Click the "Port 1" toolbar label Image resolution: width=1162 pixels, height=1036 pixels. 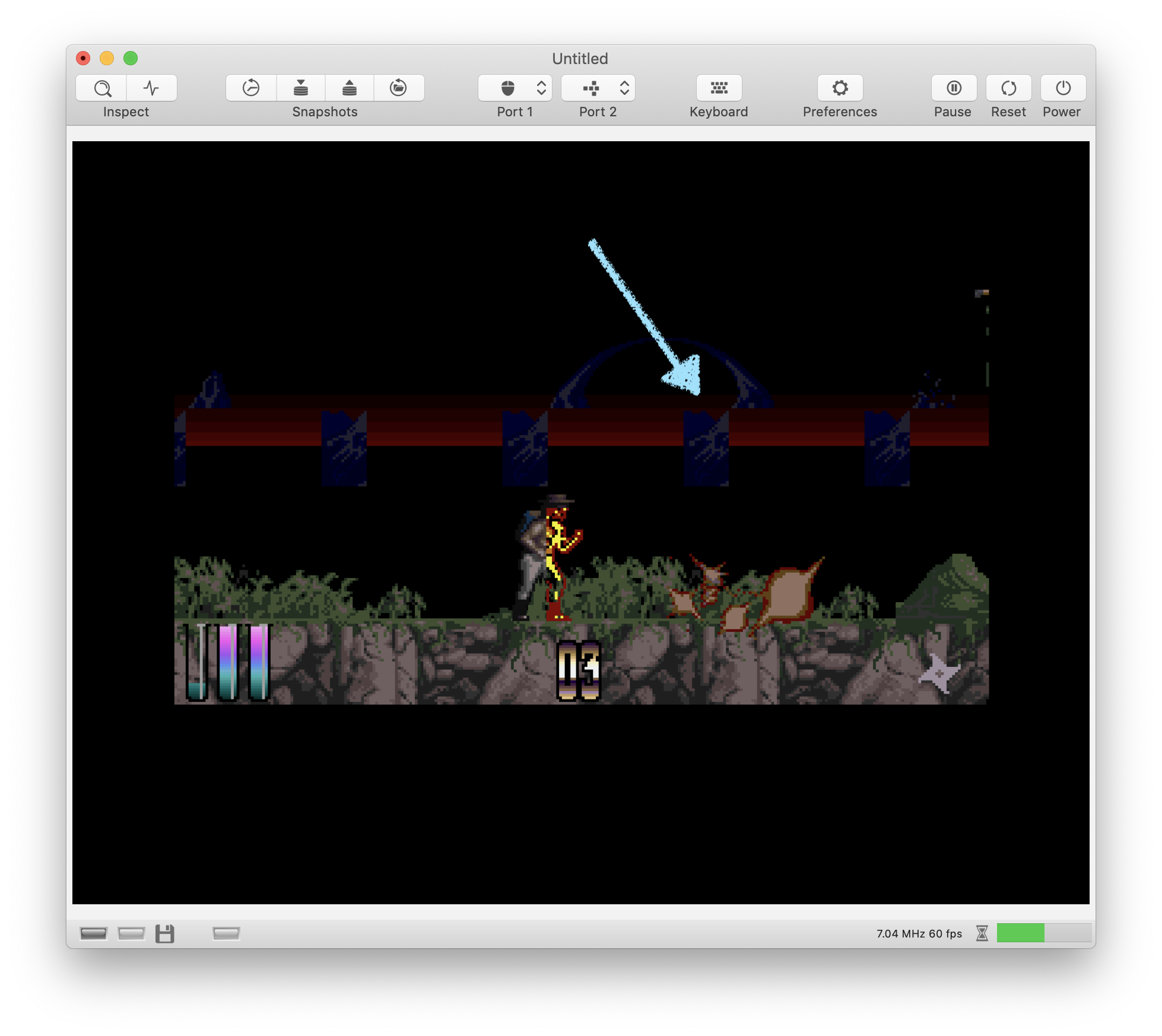(x=515, y=112)
